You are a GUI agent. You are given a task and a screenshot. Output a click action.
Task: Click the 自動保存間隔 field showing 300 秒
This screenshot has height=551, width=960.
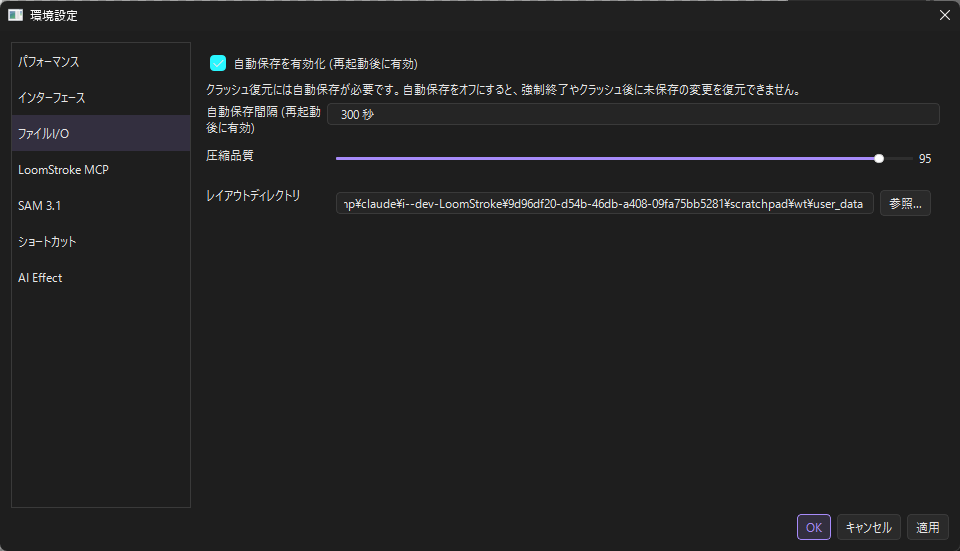click(x=633, y=114)
